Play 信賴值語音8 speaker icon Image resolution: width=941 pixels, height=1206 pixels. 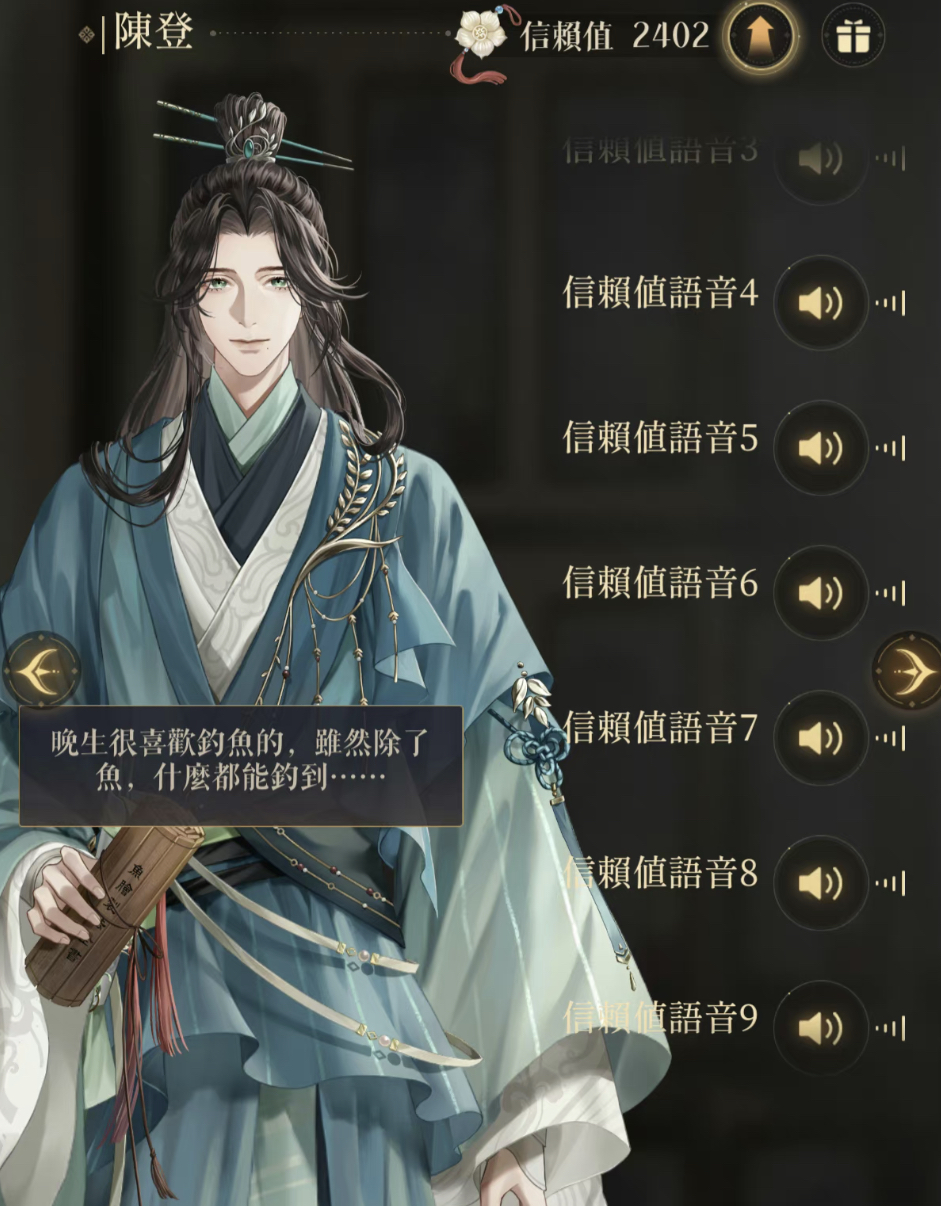821,883
